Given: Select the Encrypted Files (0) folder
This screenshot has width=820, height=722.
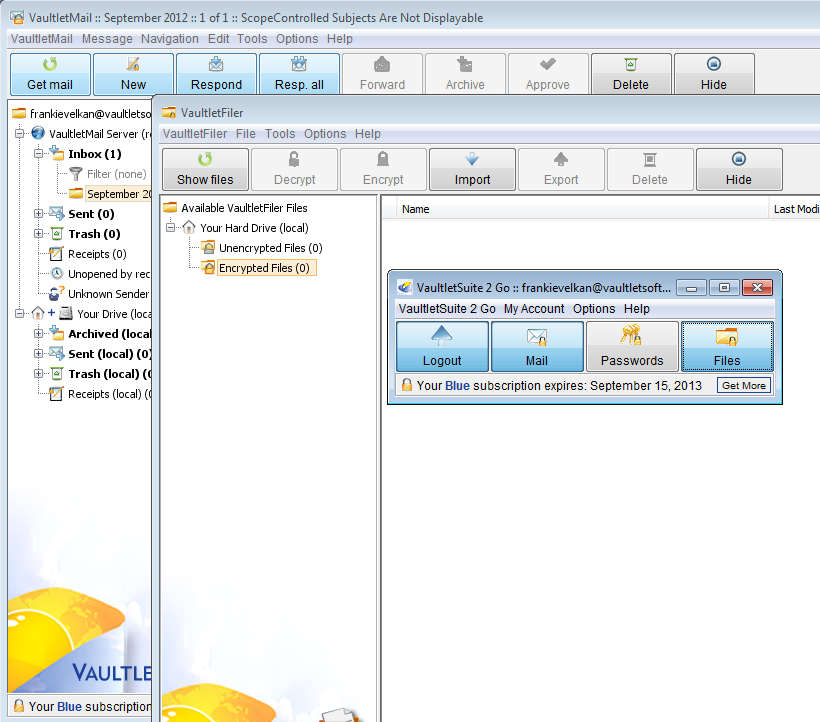Looking at the screenshot, I should pyautogui.click(x=264, y=268).
